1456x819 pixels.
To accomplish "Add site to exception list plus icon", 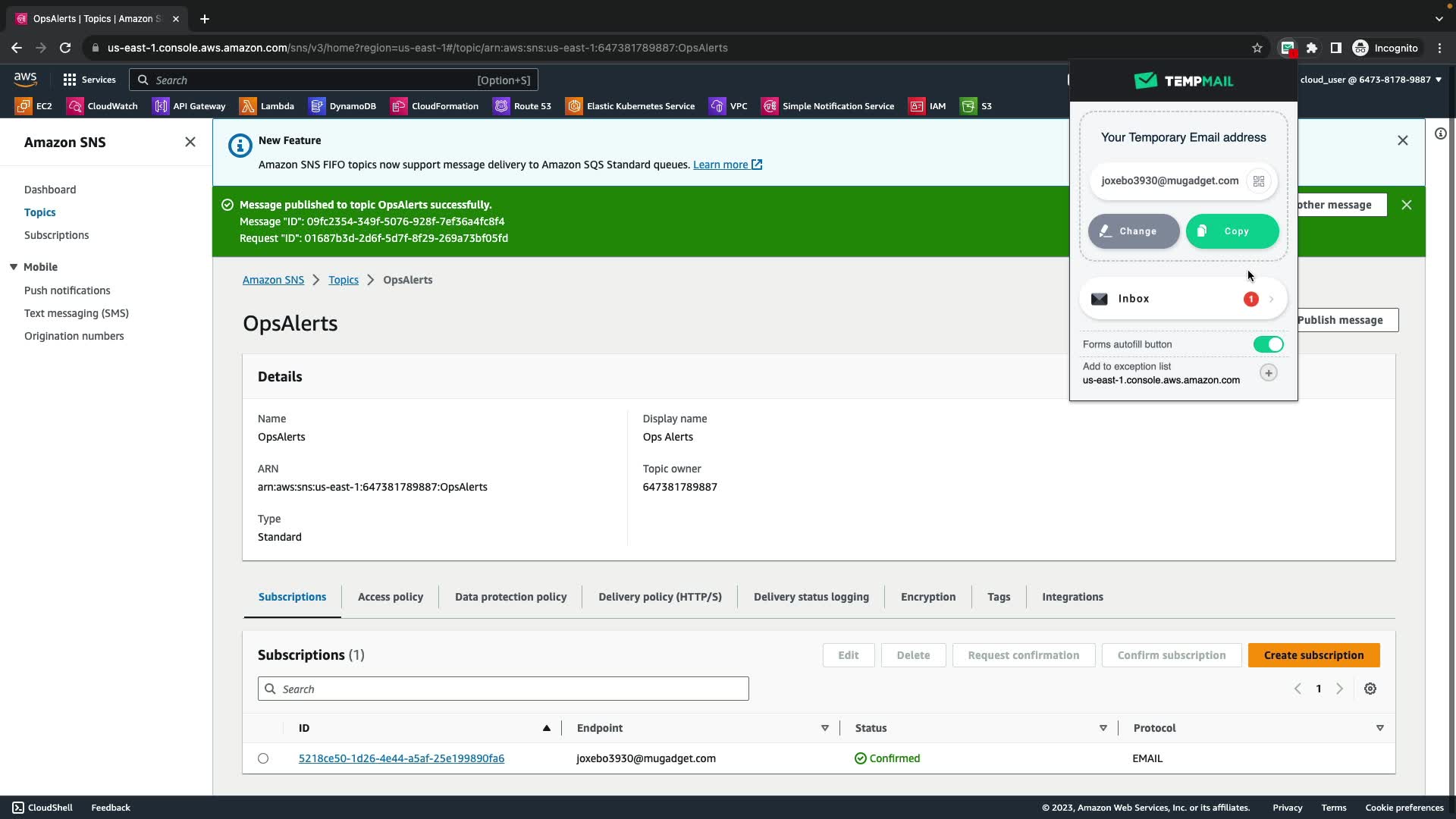I will coord(1269,373).
